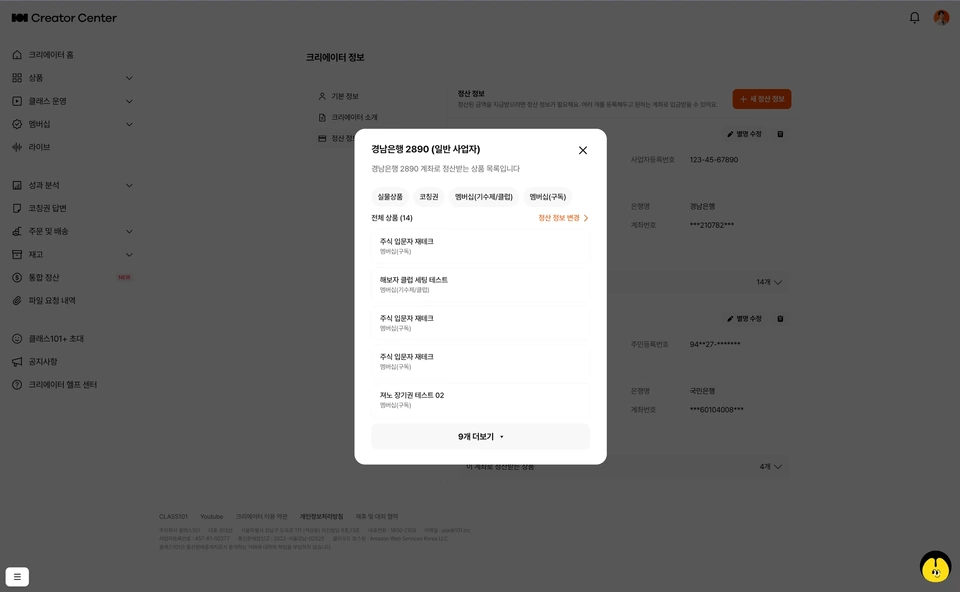The image size is (960, 592).
Task: Filter by 멤버십(구독) chip
Action: click(547, 197)
